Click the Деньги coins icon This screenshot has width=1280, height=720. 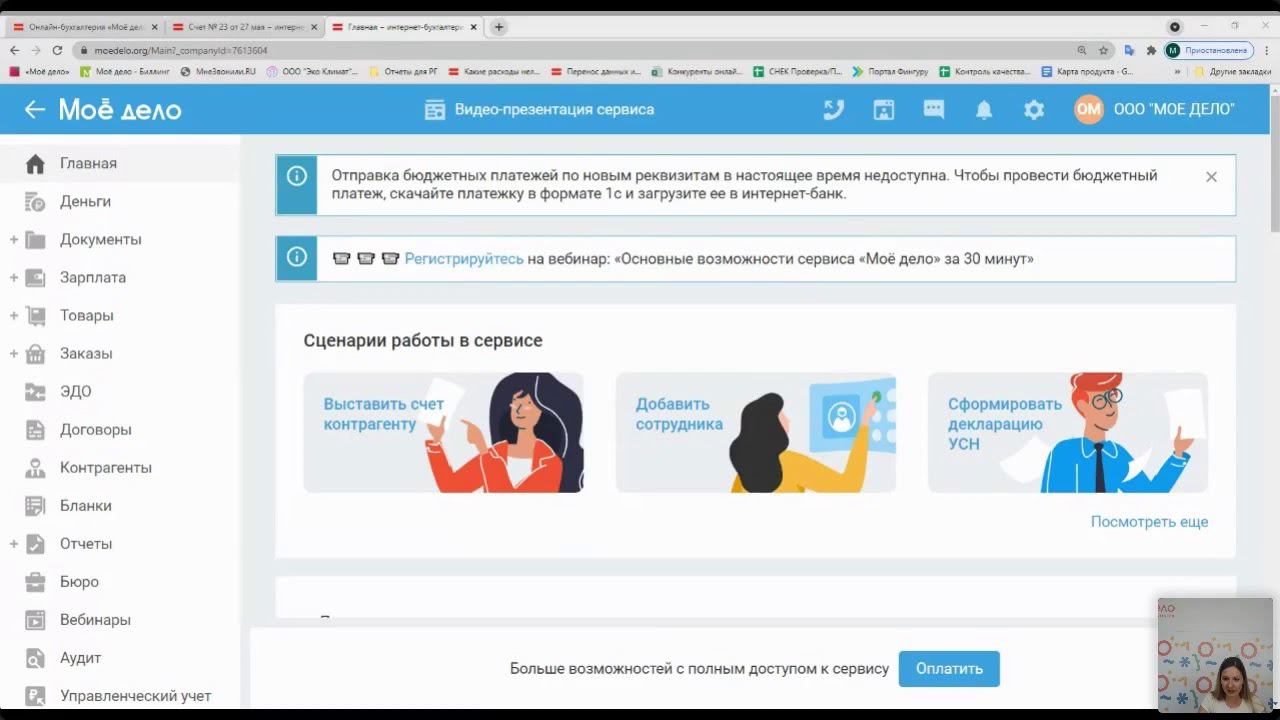click(x=35, y=202)
